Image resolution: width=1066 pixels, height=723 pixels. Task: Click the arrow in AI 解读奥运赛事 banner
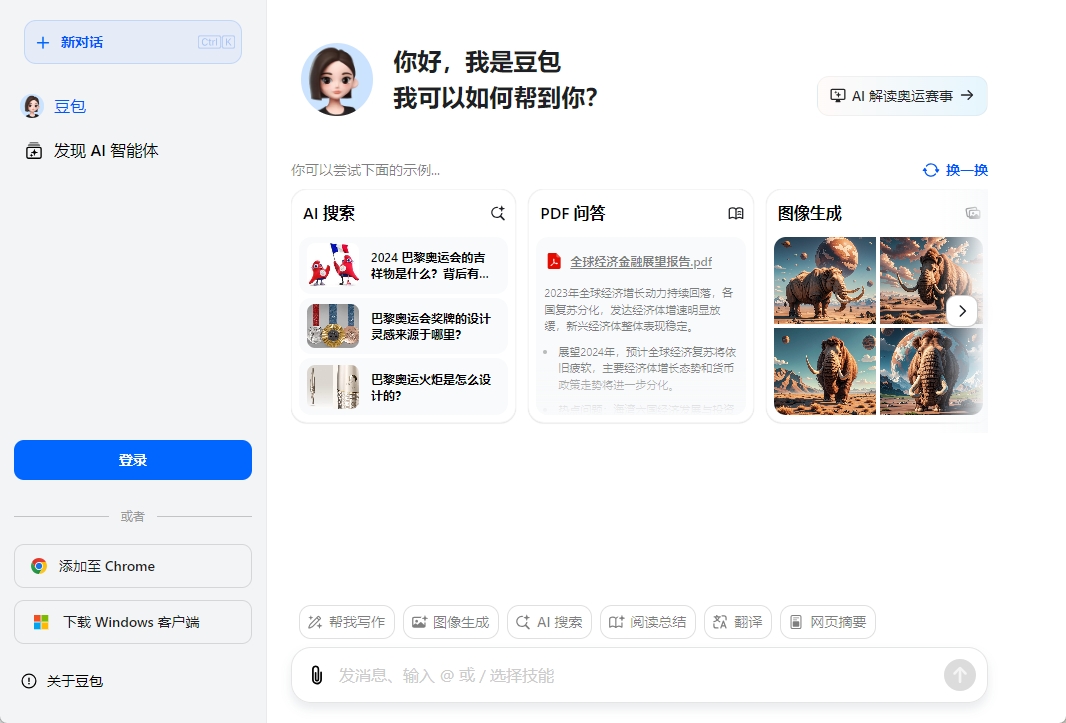coord(967,96)
